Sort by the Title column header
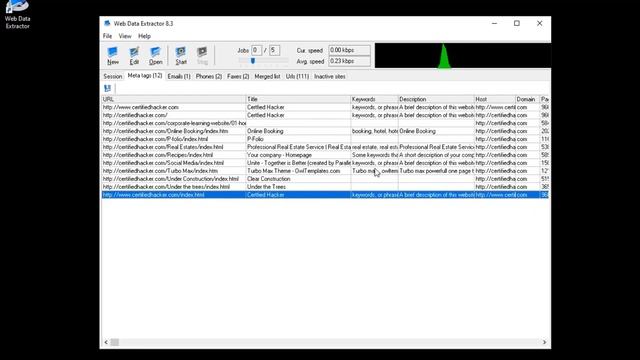This screenshot has width=640, height=360. [298, 99]
